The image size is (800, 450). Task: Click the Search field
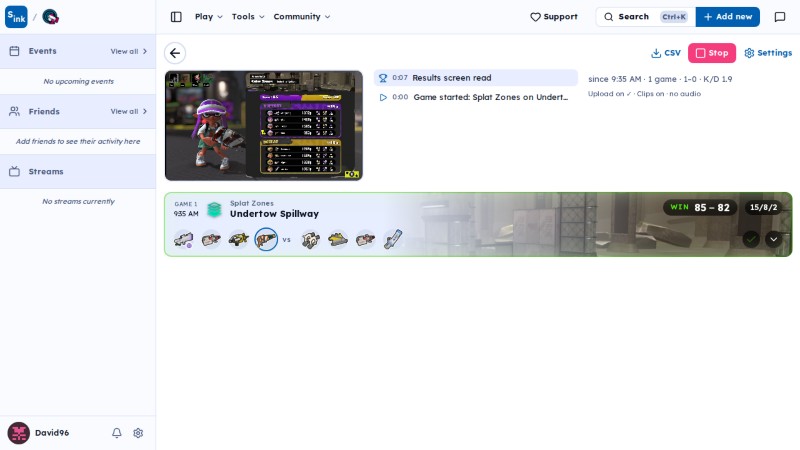pyautogui.click(x=645, y=17)
